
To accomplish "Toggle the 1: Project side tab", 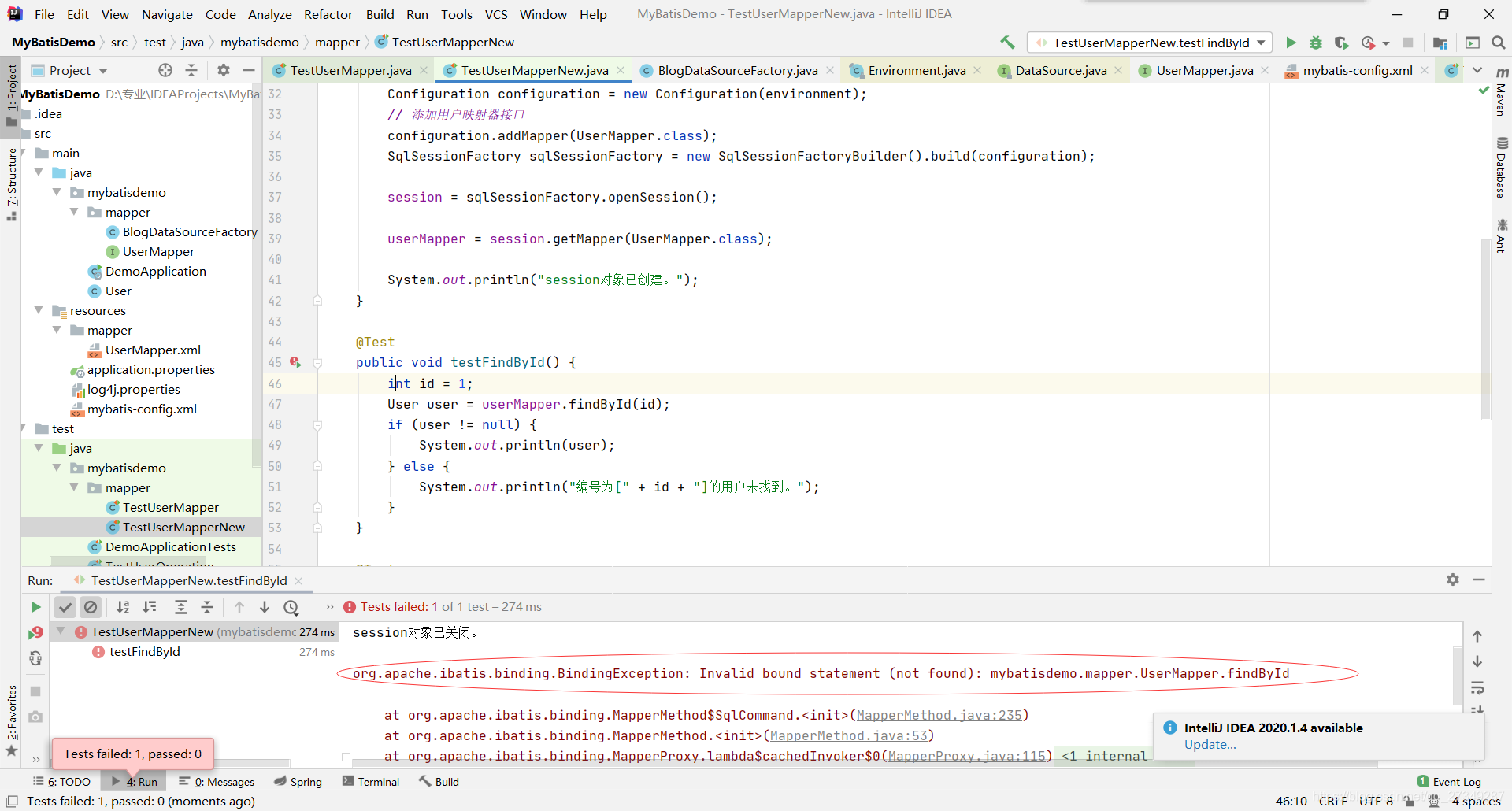I will [11, 94].
